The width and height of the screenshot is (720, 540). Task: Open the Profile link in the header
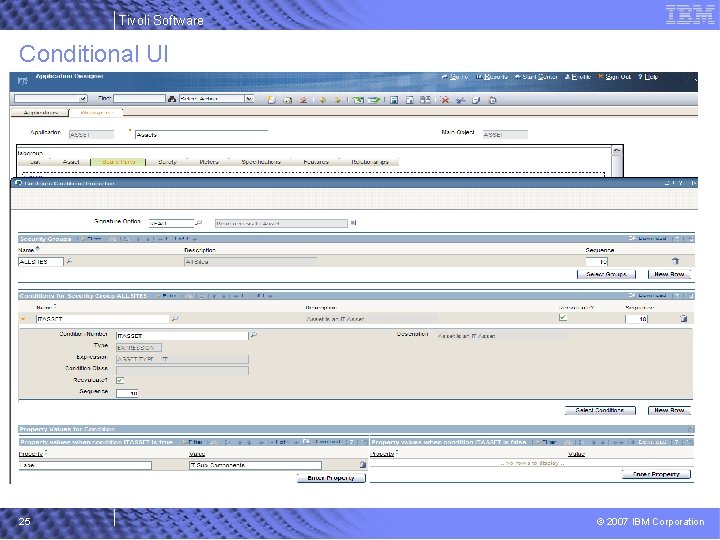pos(578,77)
